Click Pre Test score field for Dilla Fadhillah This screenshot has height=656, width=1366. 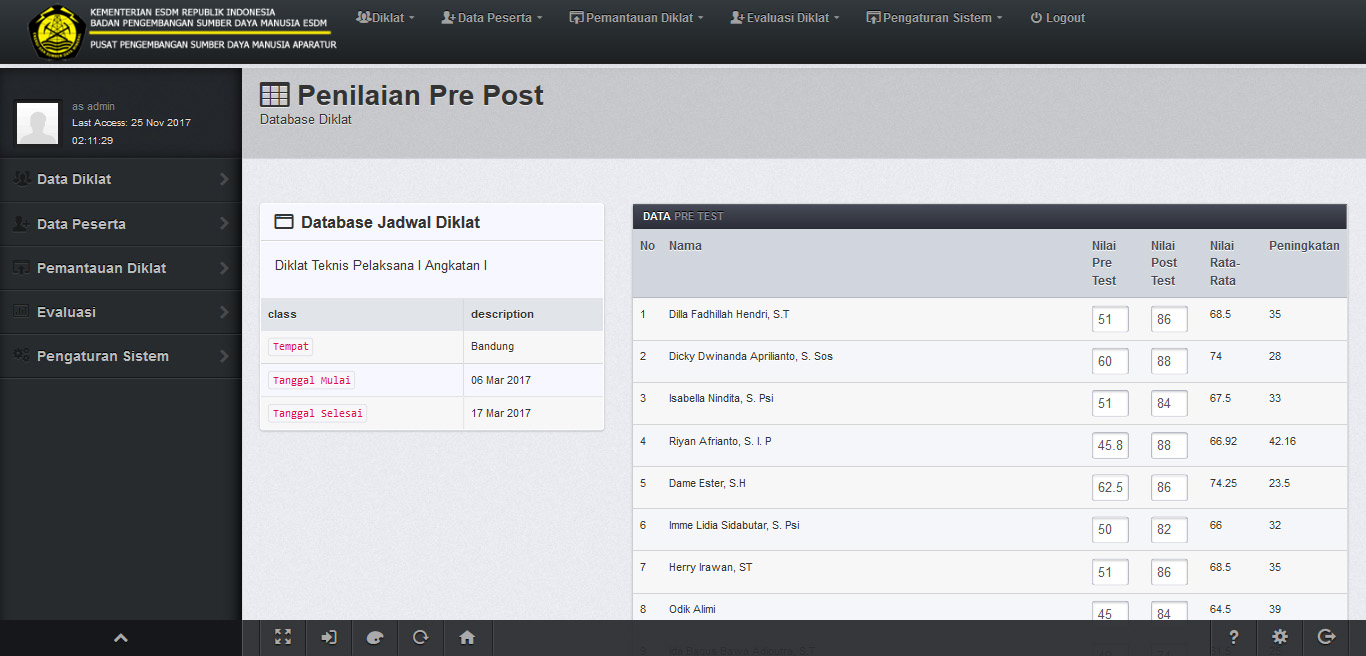(1109, 320)
